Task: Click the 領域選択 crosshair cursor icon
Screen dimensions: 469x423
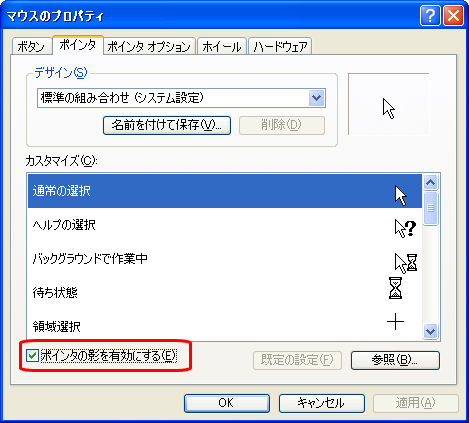Action: point(395,321)
